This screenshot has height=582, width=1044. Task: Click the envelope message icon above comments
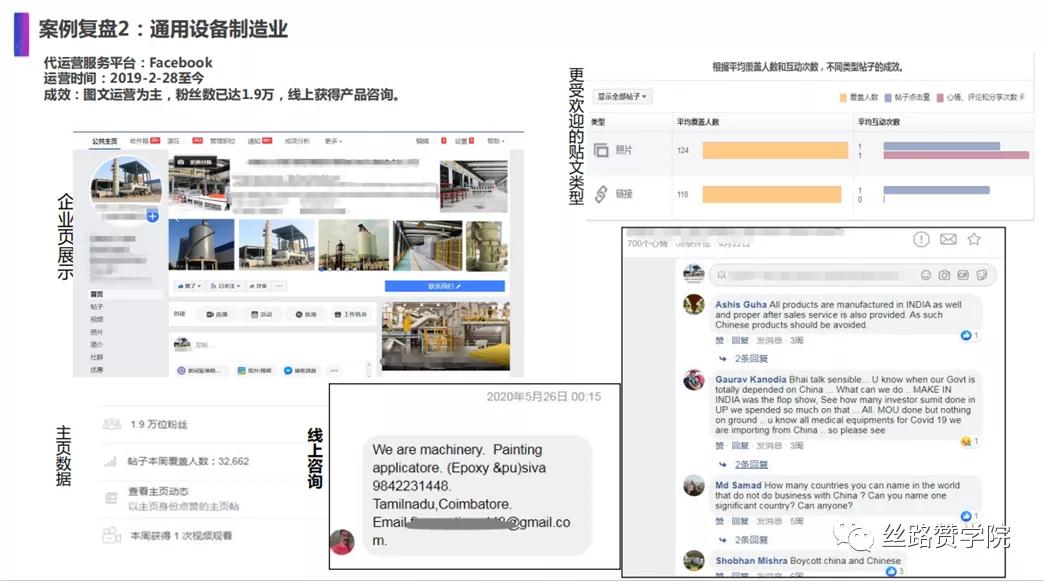[x=948, y=239]
